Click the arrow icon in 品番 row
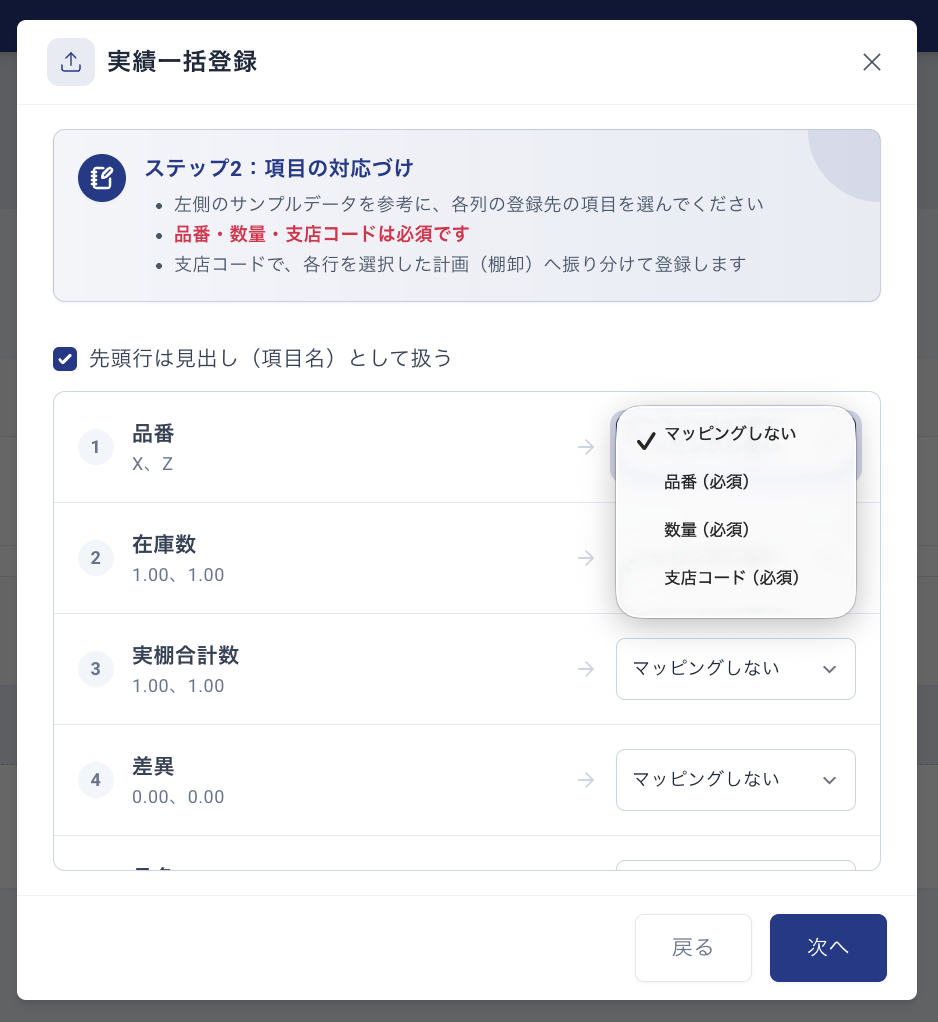 click(586, 447)
